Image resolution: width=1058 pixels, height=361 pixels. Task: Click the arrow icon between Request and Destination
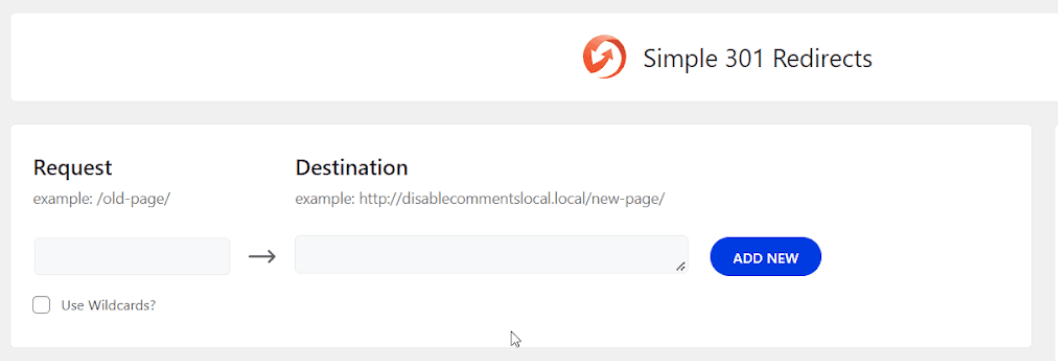pos(262,256)
